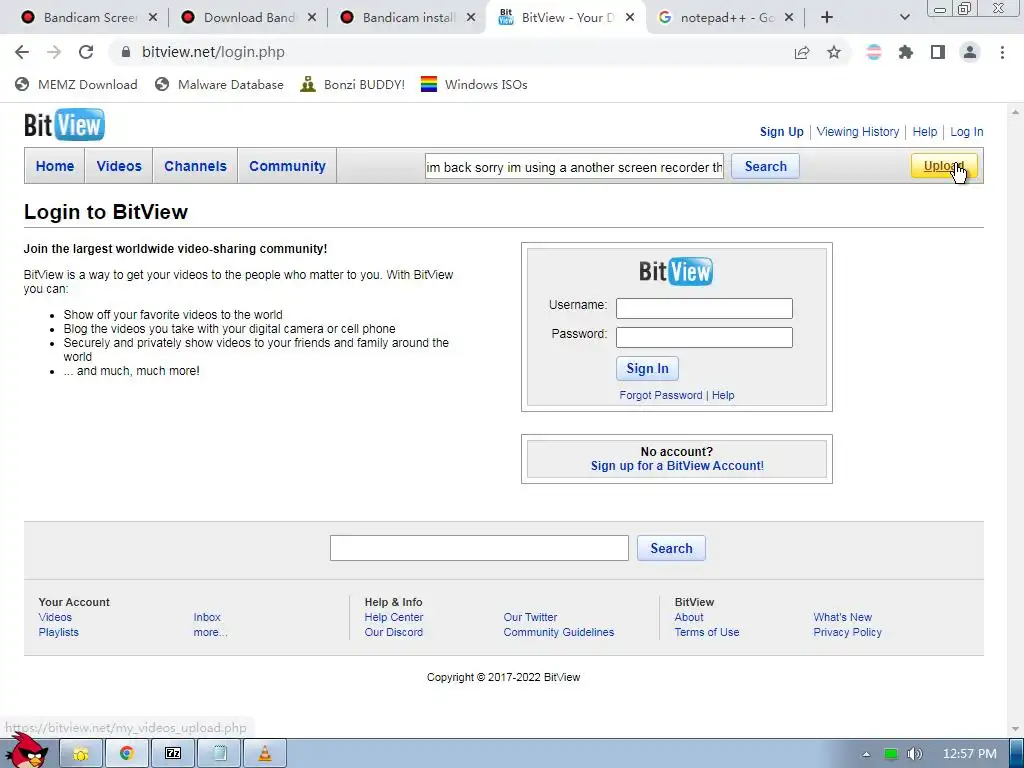Open the Notepad taskbar icon
Image resolution: width=1024 pixels, height=768 pixels.
point(219,754)
